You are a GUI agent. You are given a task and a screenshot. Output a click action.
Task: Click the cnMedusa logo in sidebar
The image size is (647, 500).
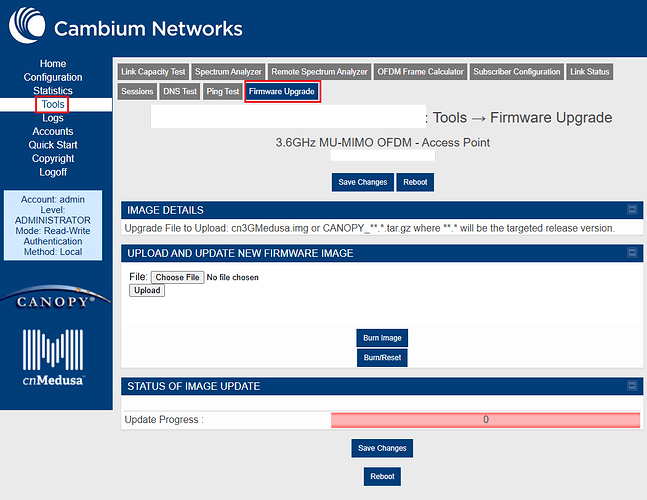point(53,357)
